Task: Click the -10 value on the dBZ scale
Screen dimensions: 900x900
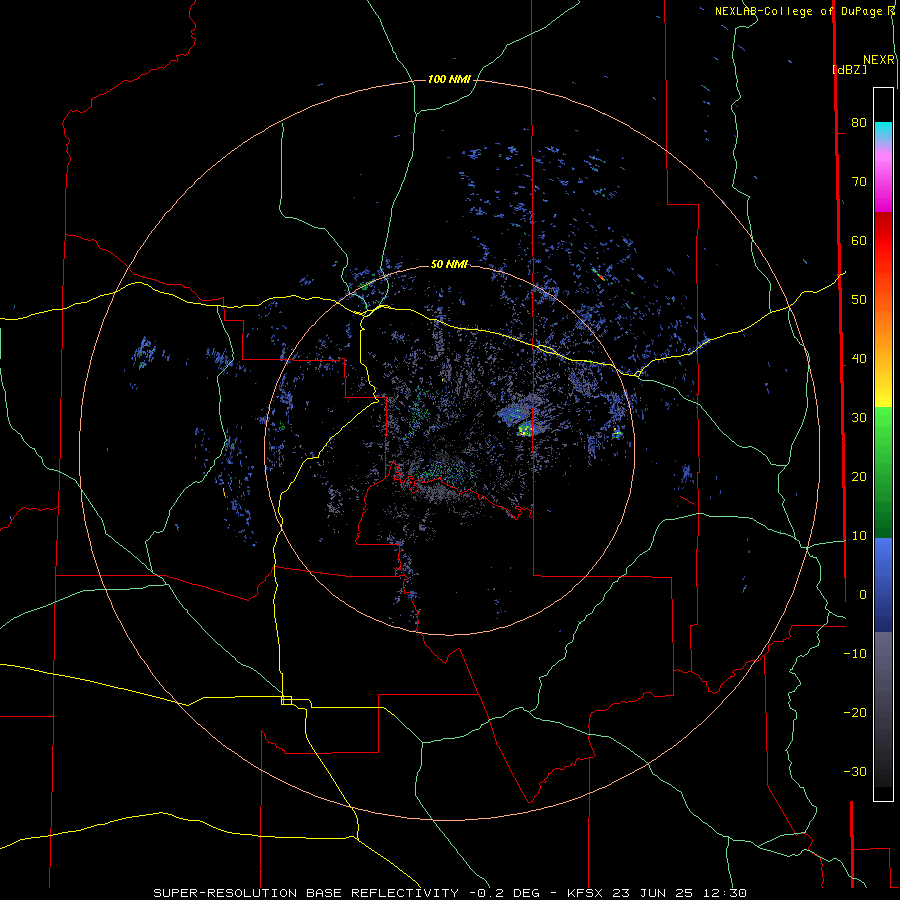Action: tap(855, 654)
